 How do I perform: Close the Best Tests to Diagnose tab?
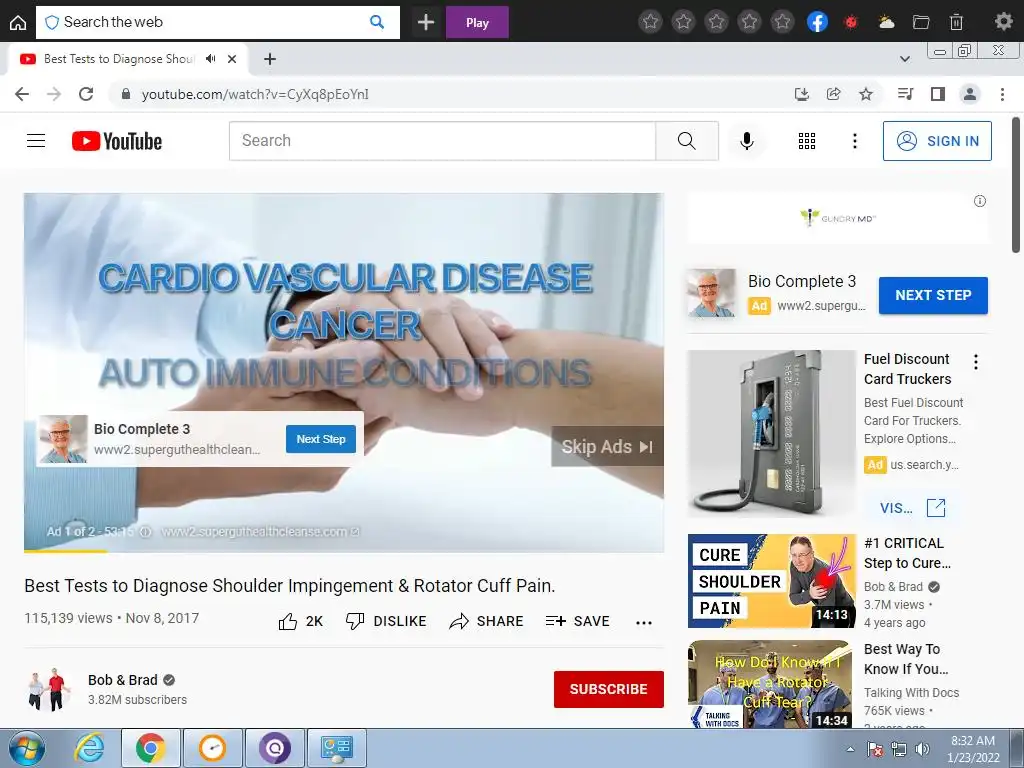point(232,59)
